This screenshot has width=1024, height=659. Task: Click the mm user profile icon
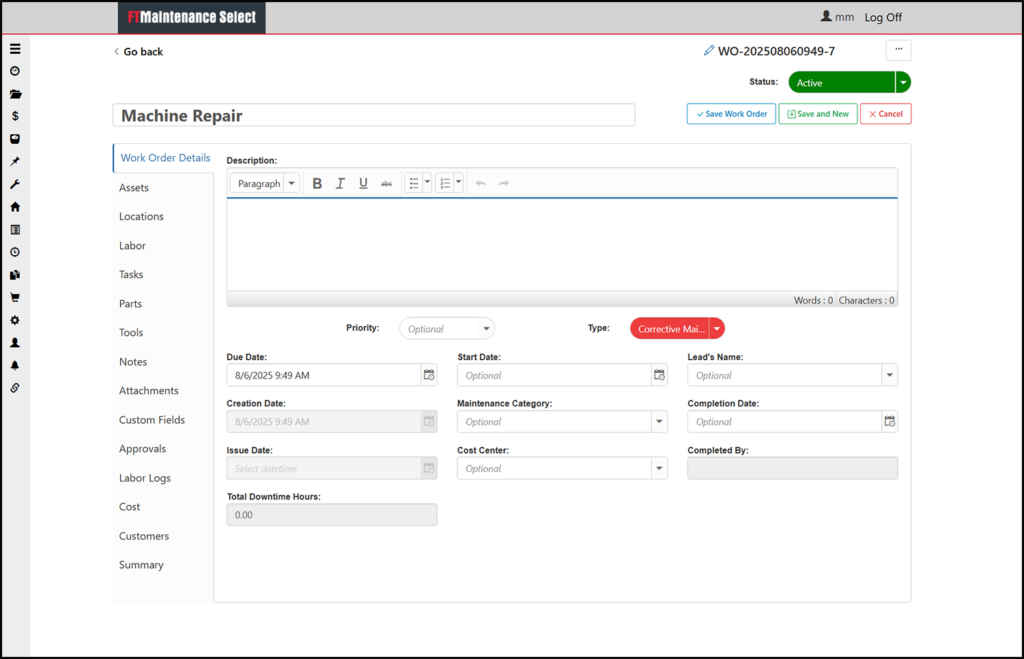point(826,16)
